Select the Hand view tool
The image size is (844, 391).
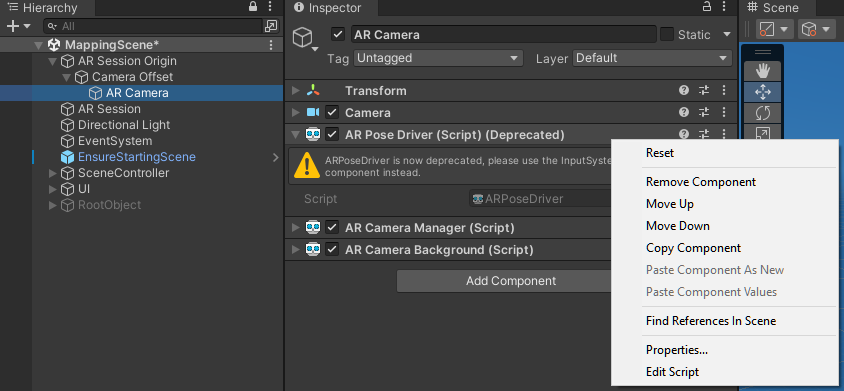(x=763, y=71)
